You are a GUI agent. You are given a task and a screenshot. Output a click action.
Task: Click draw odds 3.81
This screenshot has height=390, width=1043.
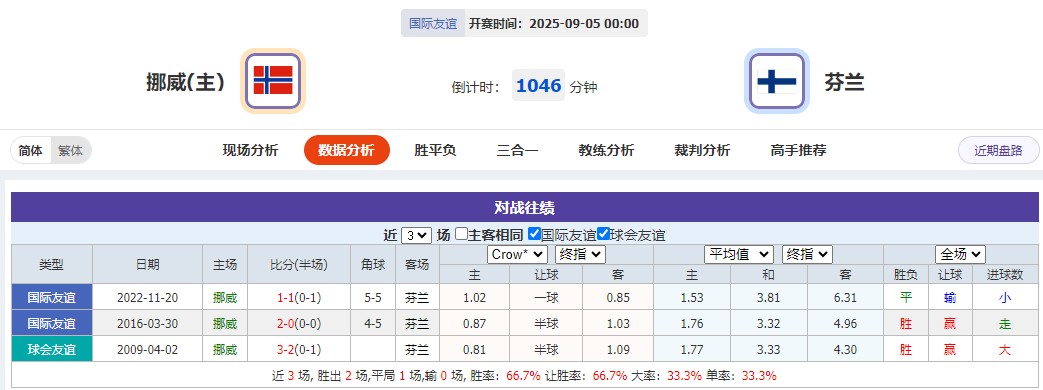(x=768, y=297)
